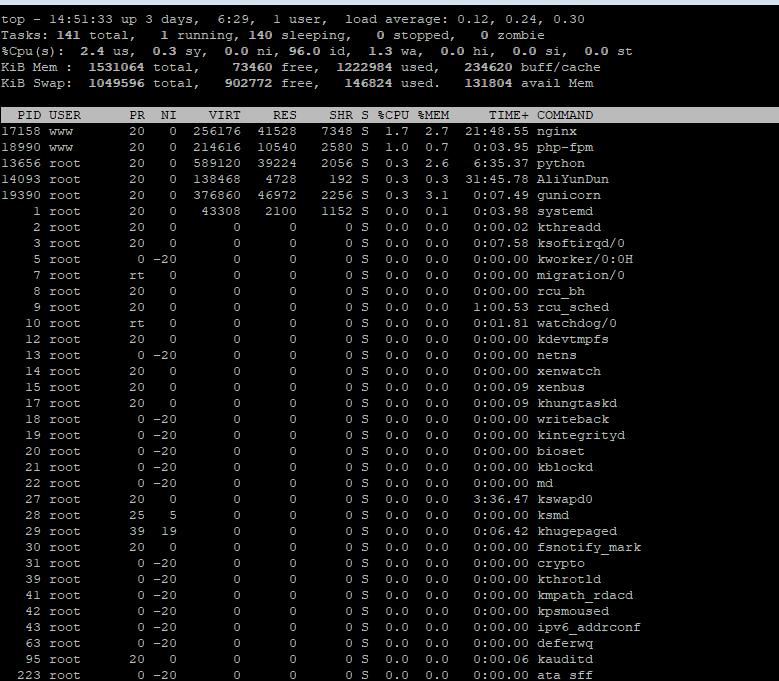Click the kdevtmpfs process name
Viewport: 779px width, 681px height.
pyautogui.click(x=572, y=339)
